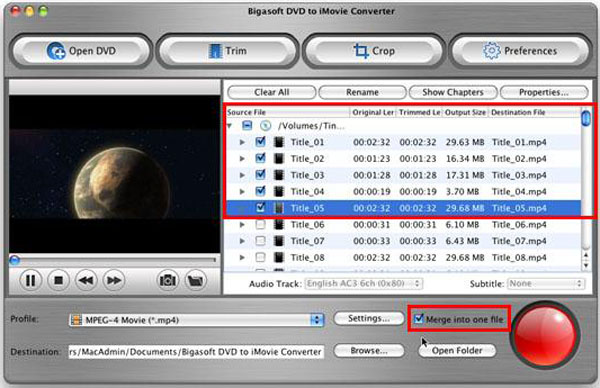Uncheck the Title_04 checkbox

(261, 191)
